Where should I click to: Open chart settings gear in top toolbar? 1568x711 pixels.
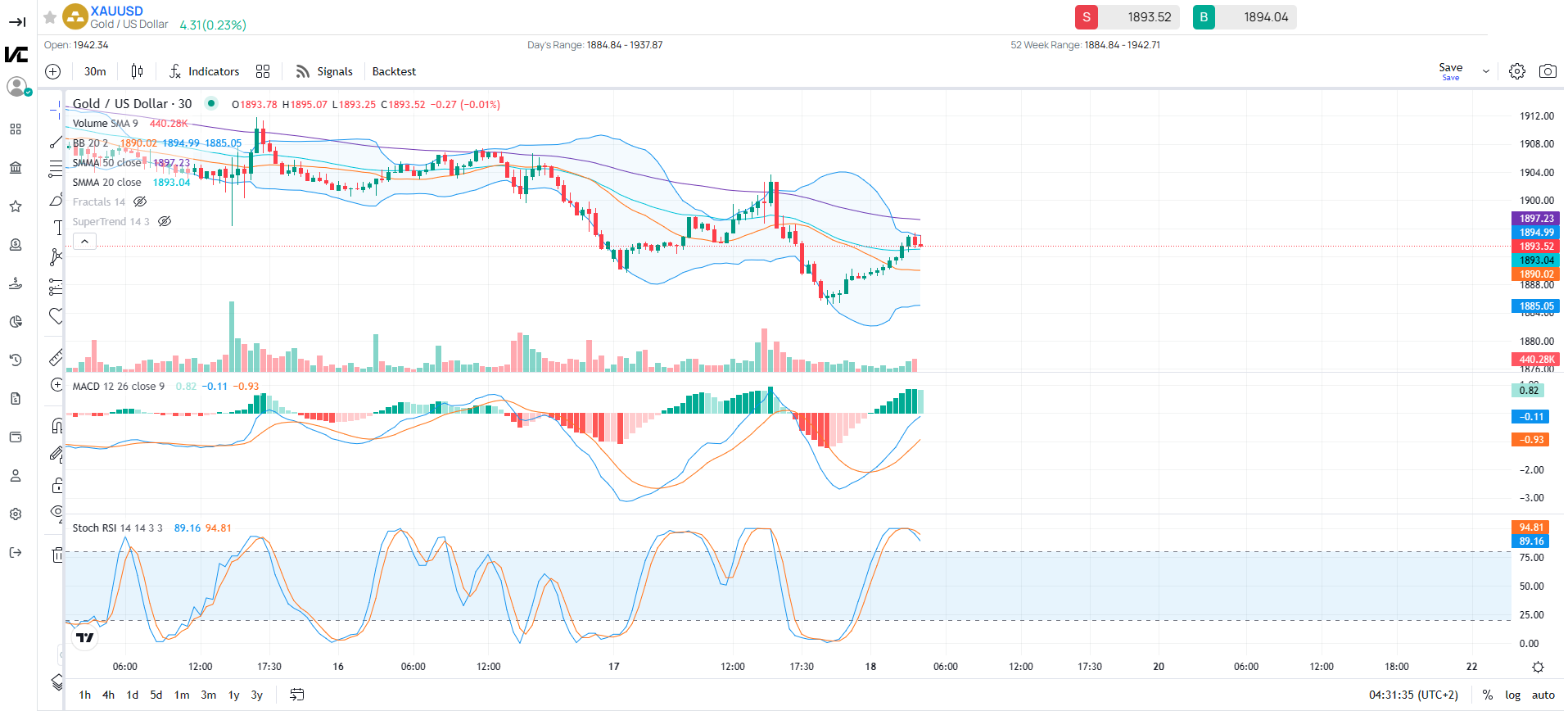(1516, 71)
